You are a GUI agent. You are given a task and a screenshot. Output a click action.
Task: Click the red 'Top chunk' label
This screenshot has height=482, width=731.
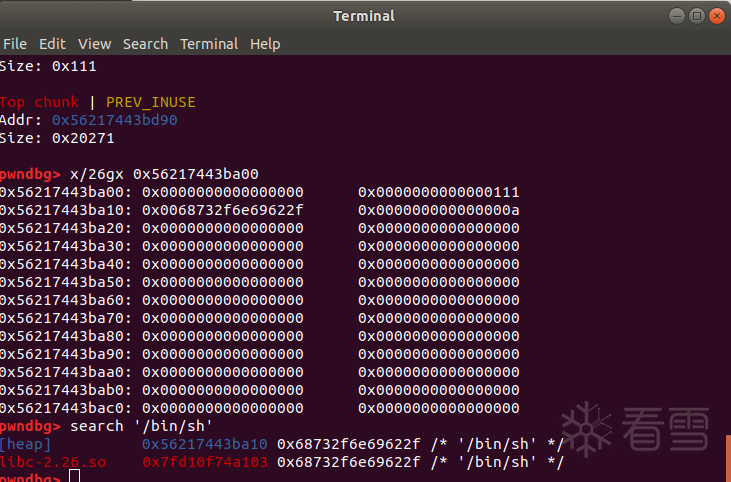38,102
